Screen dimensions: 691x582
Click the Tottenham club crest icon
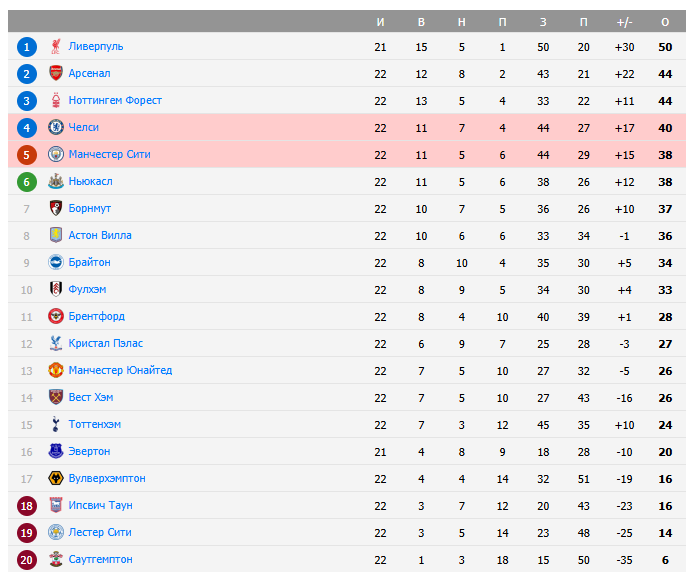pos(56,425)
